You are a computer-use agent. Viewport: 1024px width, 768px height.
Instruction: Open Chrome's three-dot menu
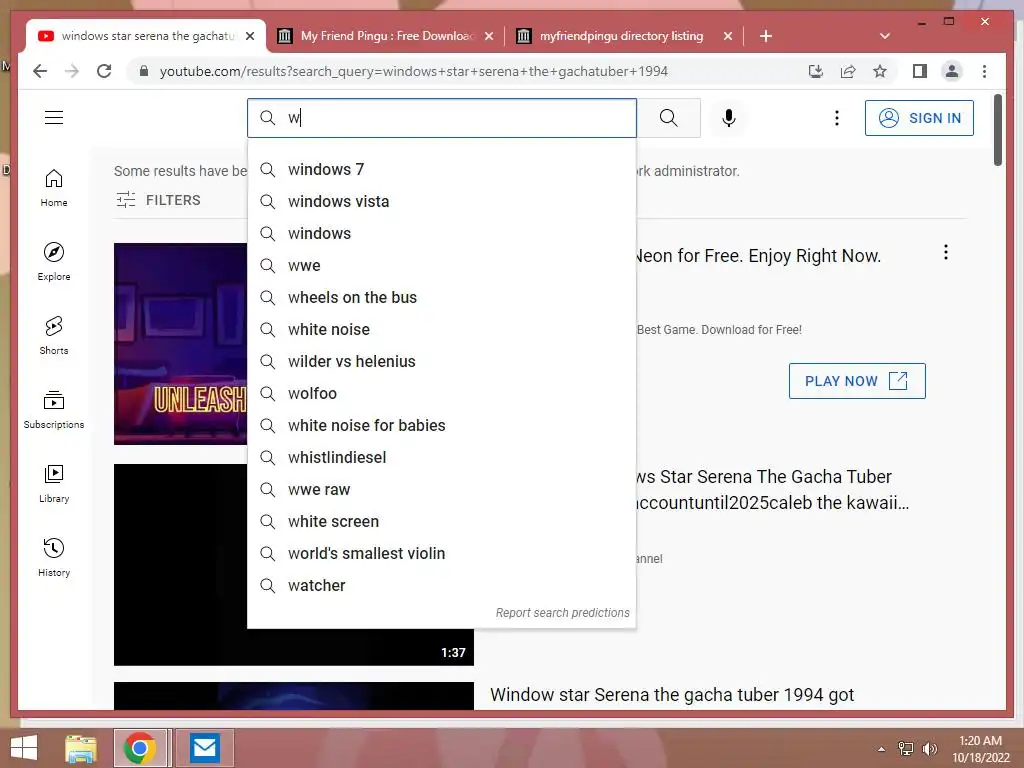click(x=984, y=71)
